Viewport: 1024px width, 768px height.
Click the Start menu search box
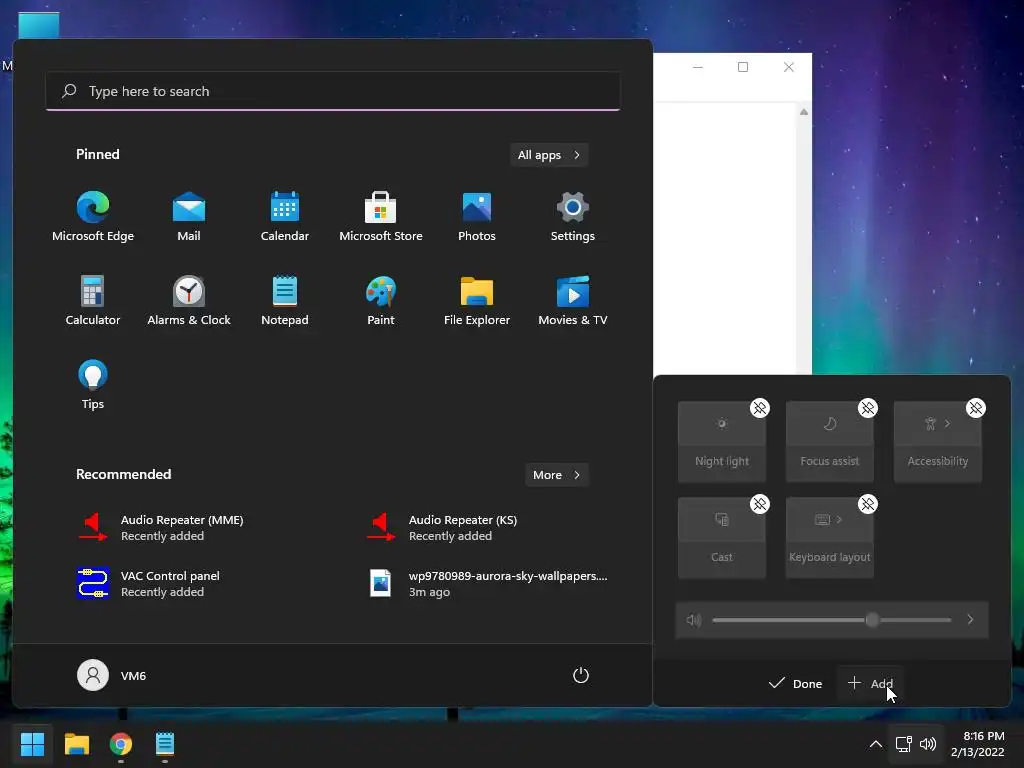333,91
